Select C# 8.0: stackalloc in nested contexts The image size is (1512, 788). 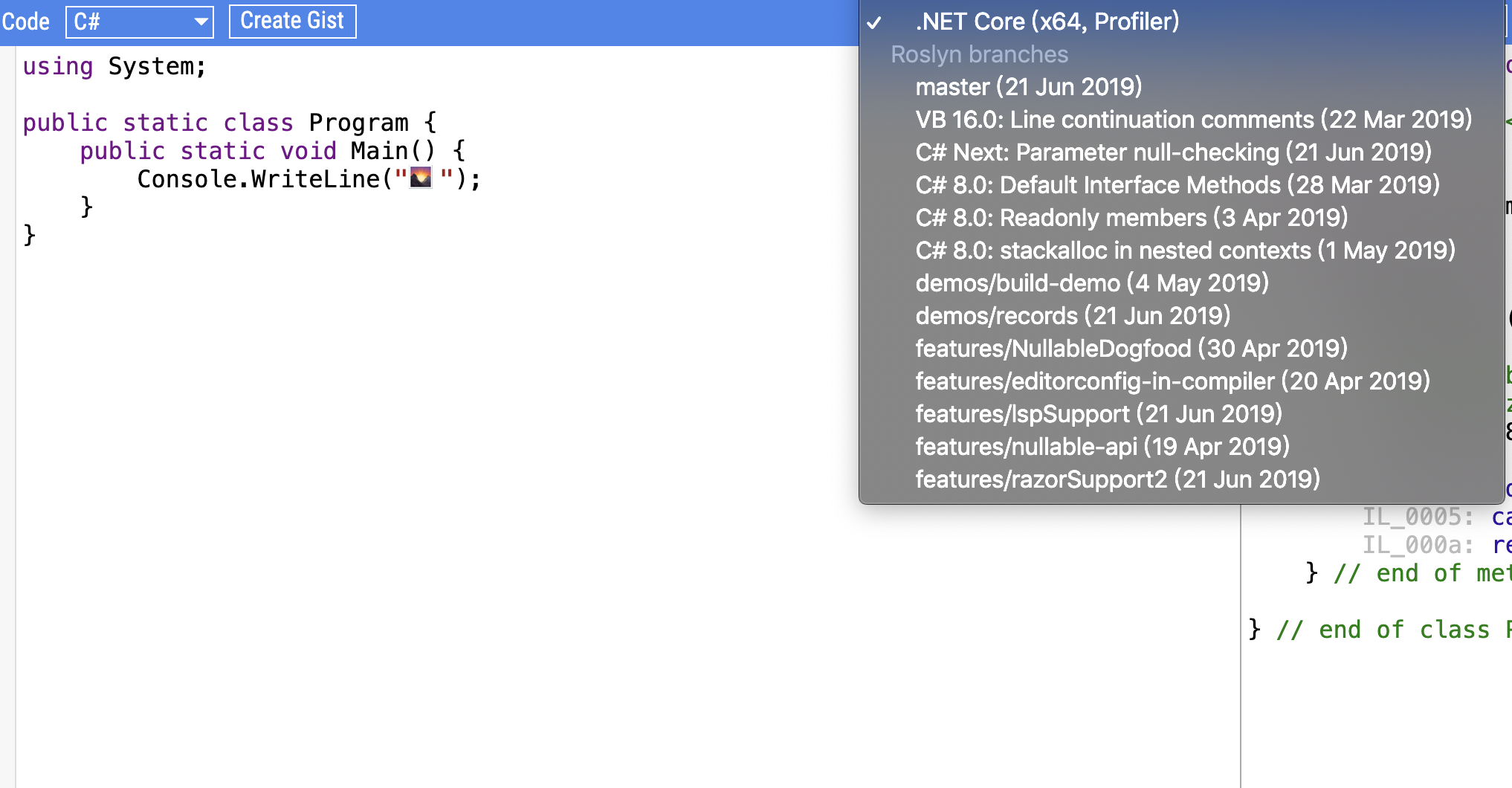pyautogui.click(x=1181, y=251)
